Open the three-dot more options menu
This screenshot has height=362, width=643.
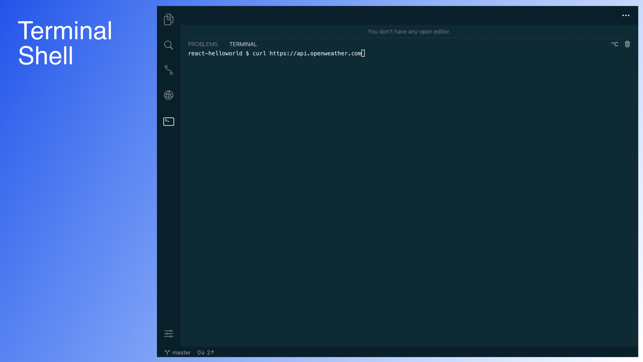point(626,16)
